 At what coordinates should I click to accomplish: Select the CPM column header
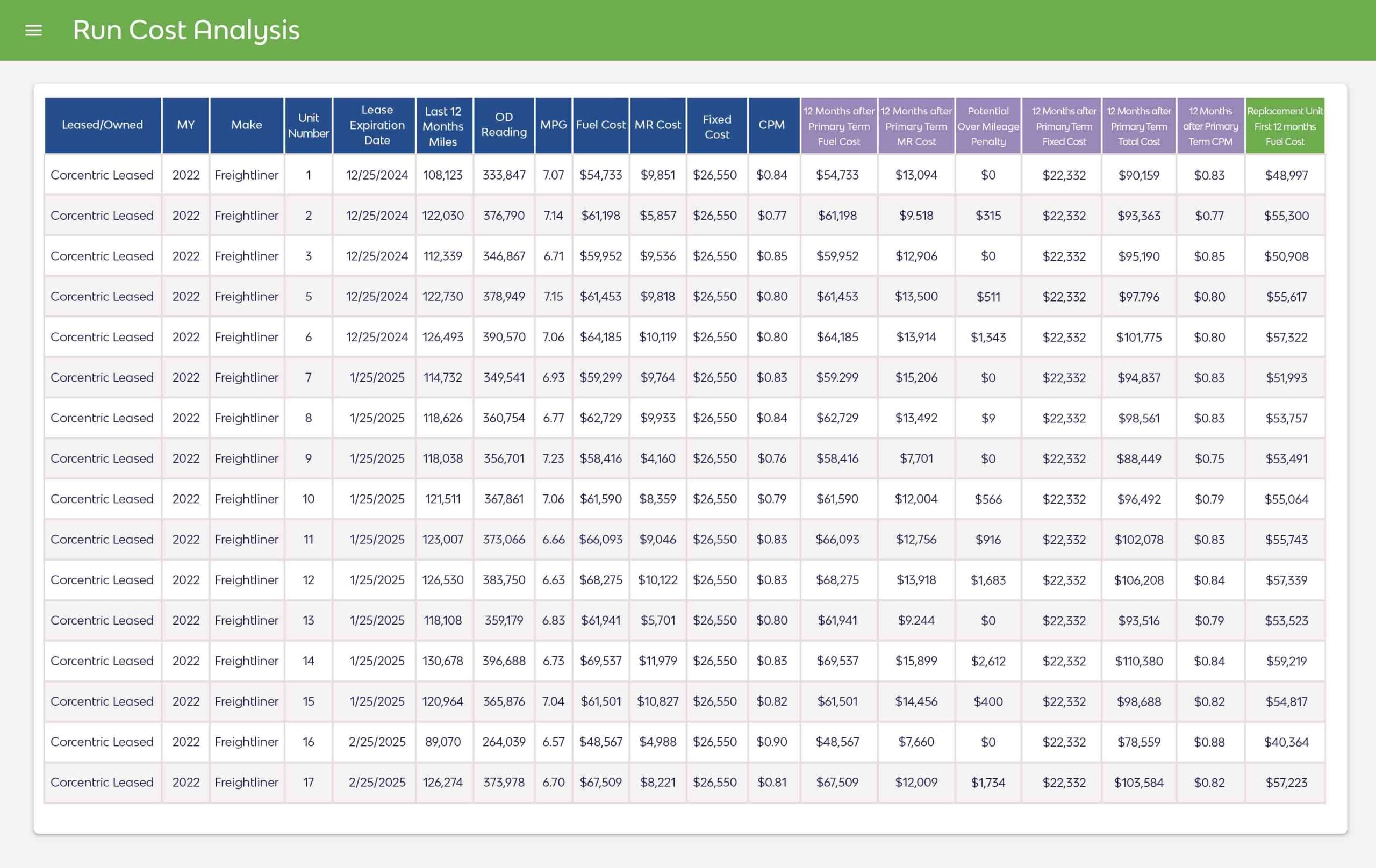tap(771, 125)
